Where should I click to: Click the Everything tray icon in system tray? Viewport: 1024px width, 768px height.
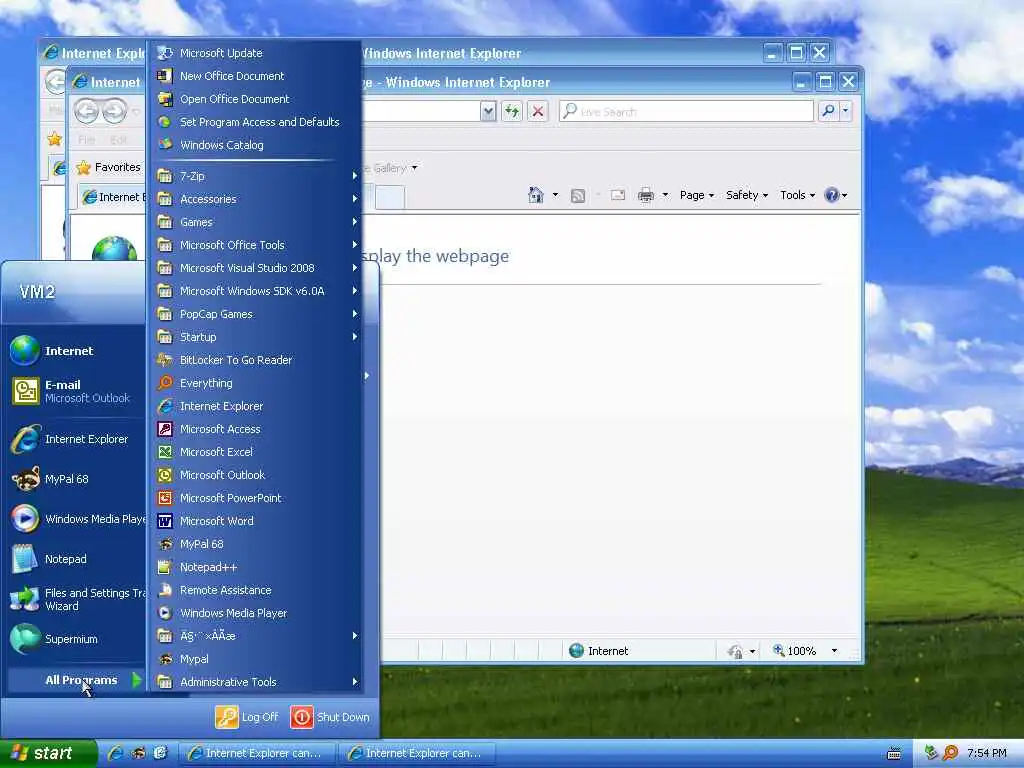(x=950, y=753)
